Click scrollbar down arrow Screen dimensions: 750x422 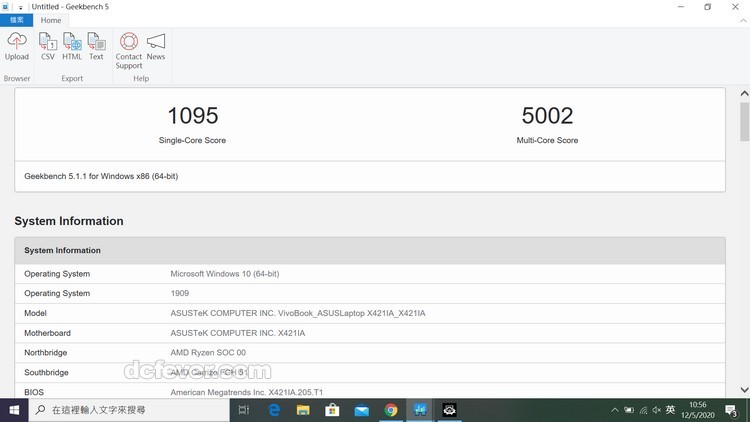click(744, 389)
